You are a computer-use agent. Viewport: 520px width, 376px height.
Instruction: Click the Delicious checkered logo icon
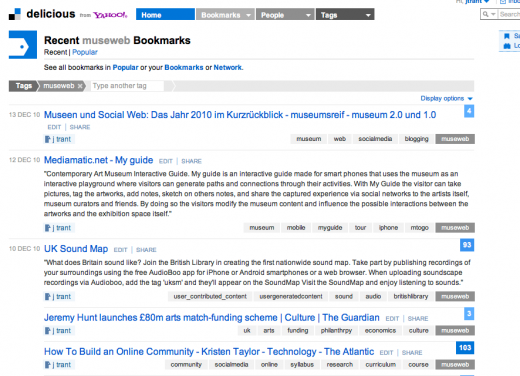tap(14, 14)
